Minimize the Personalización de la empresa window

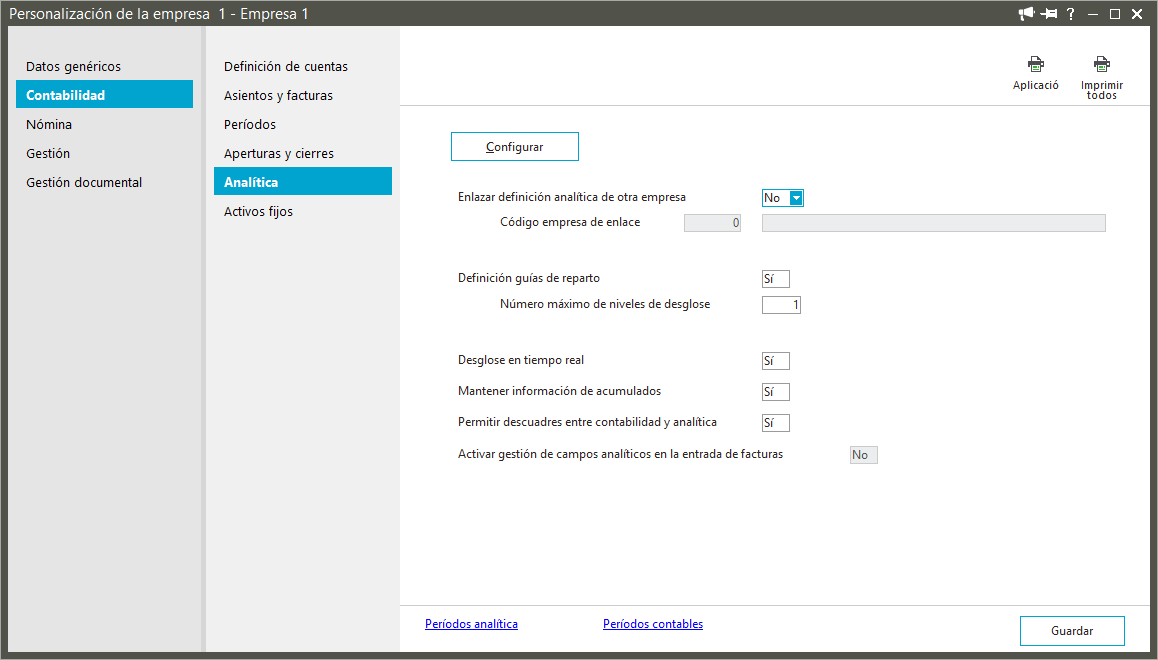1093,13
